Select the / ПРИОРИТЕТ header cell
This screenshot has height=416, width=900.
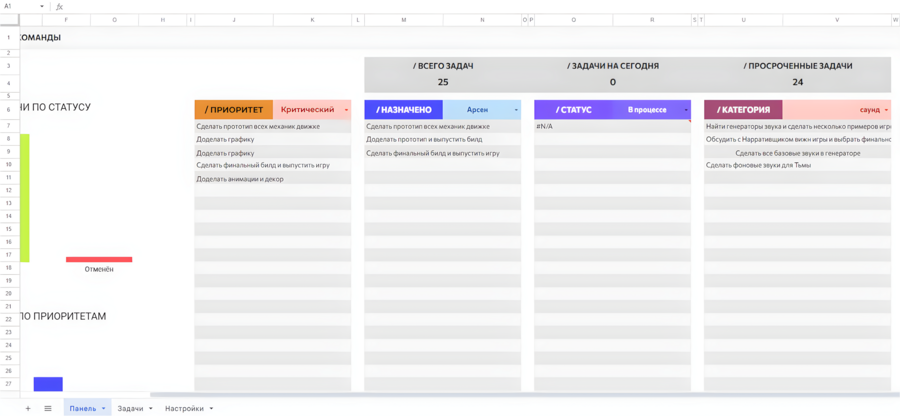click(234, 110)
